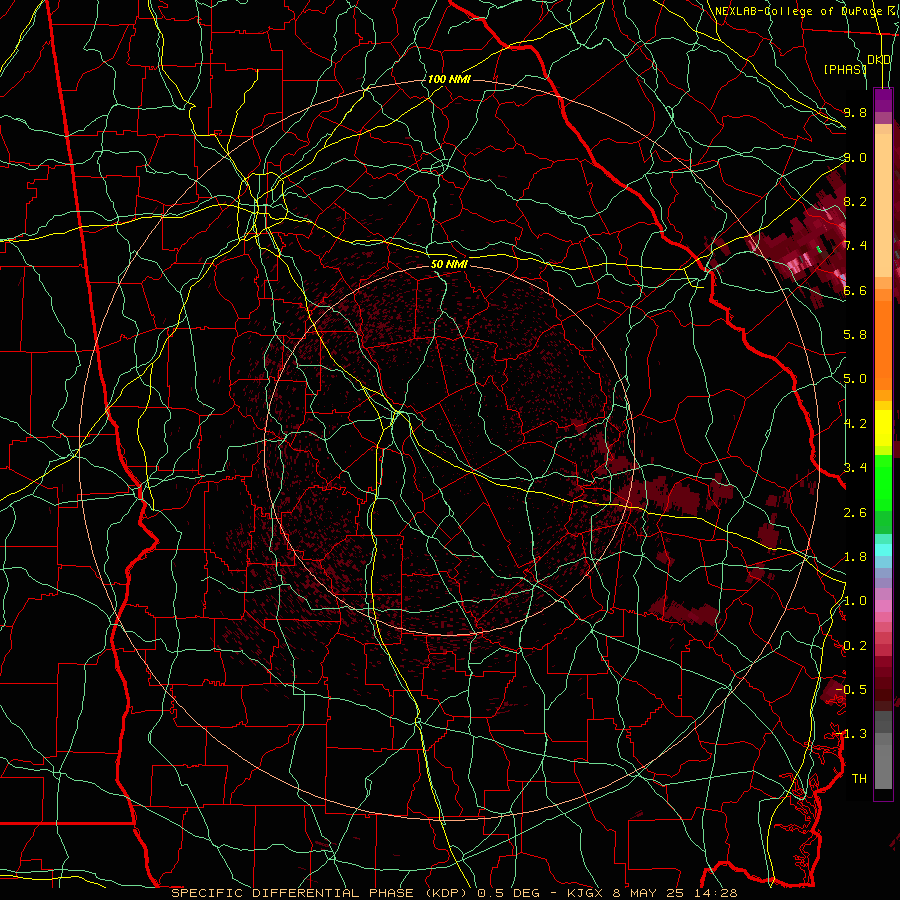This screenshot has width=900, height=900.
Task: Click the 1.0 legend value
Action: click(855, 601)
